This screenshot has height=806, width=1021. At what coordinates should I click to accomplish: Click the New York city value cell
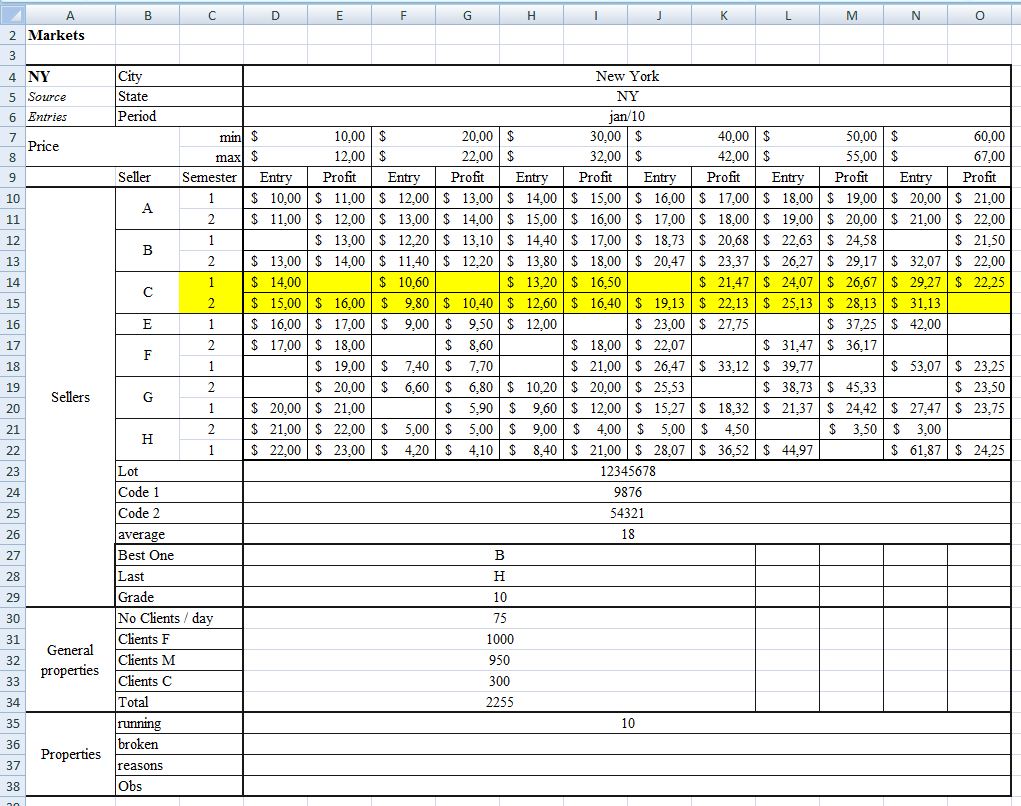pyautogui.click(x=626, y=76)
